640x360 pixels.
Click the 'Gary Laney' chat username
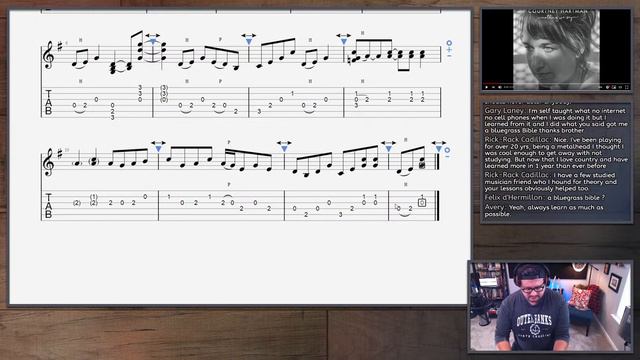click(504, 111)
